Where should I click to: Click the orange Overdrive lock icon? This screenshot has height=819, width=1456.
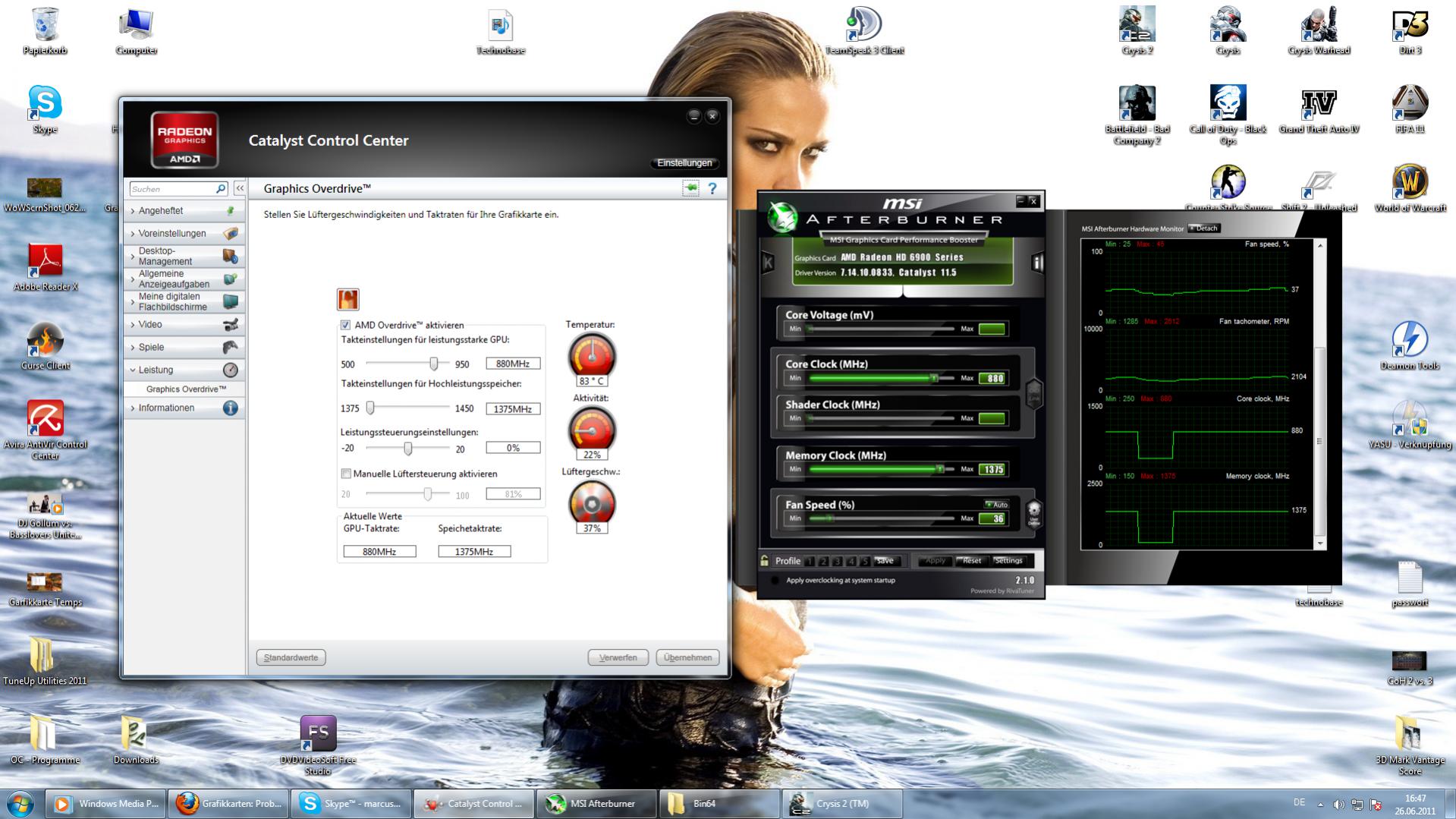(347, 299)
